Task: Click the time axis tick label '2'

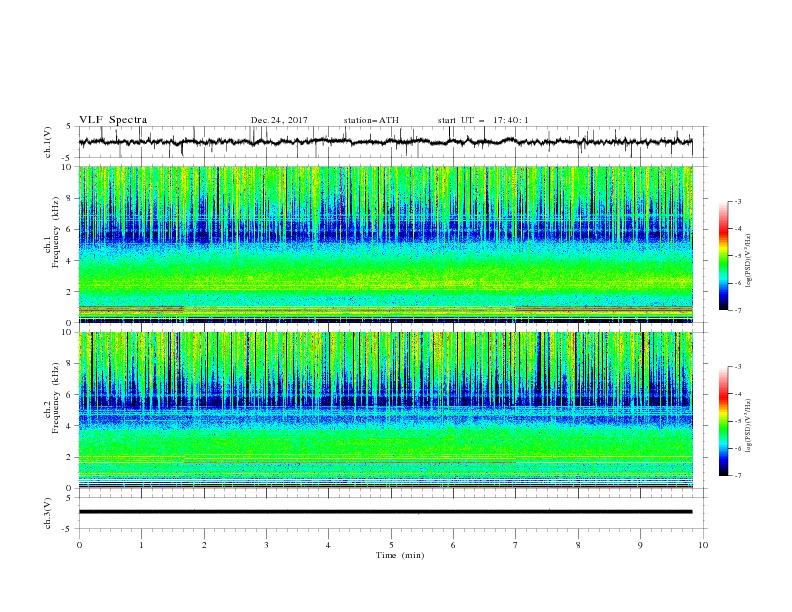Action: (204, 545)
